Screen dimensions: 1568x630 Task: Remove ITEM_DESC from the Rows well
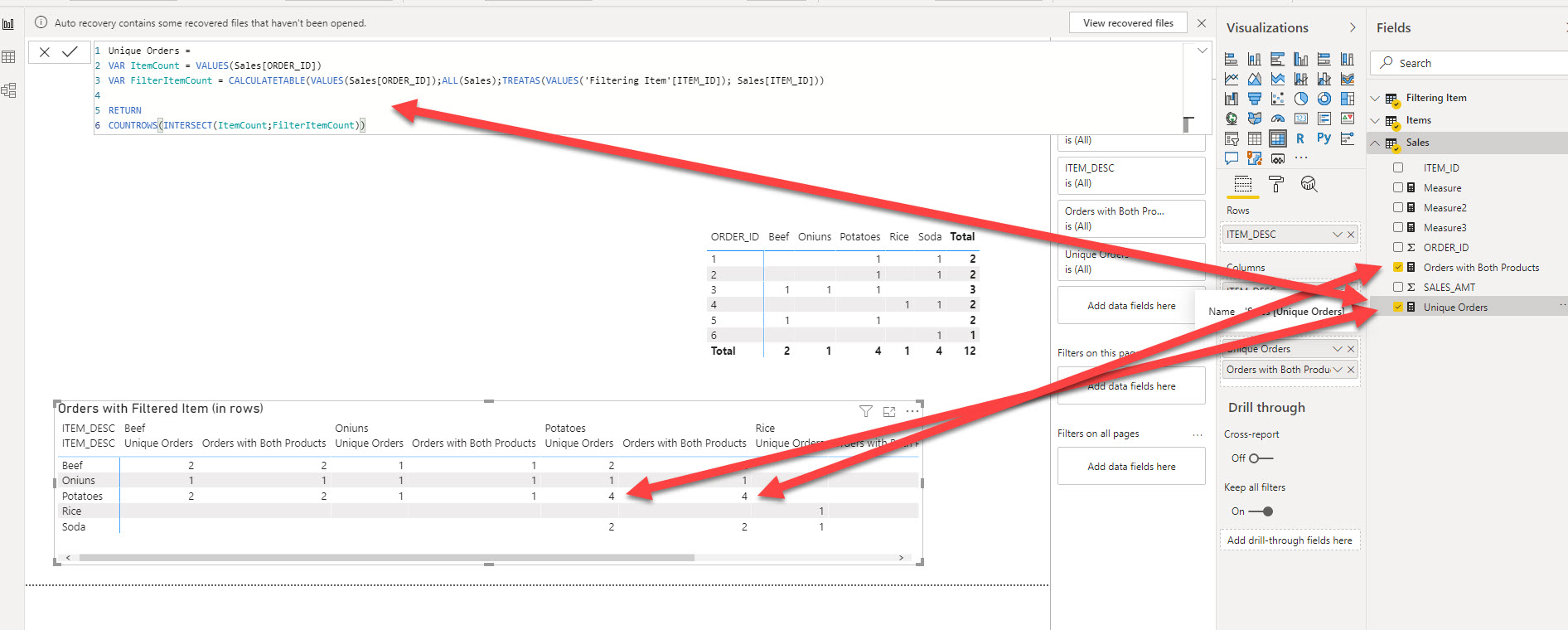(x=1351, y=235)
